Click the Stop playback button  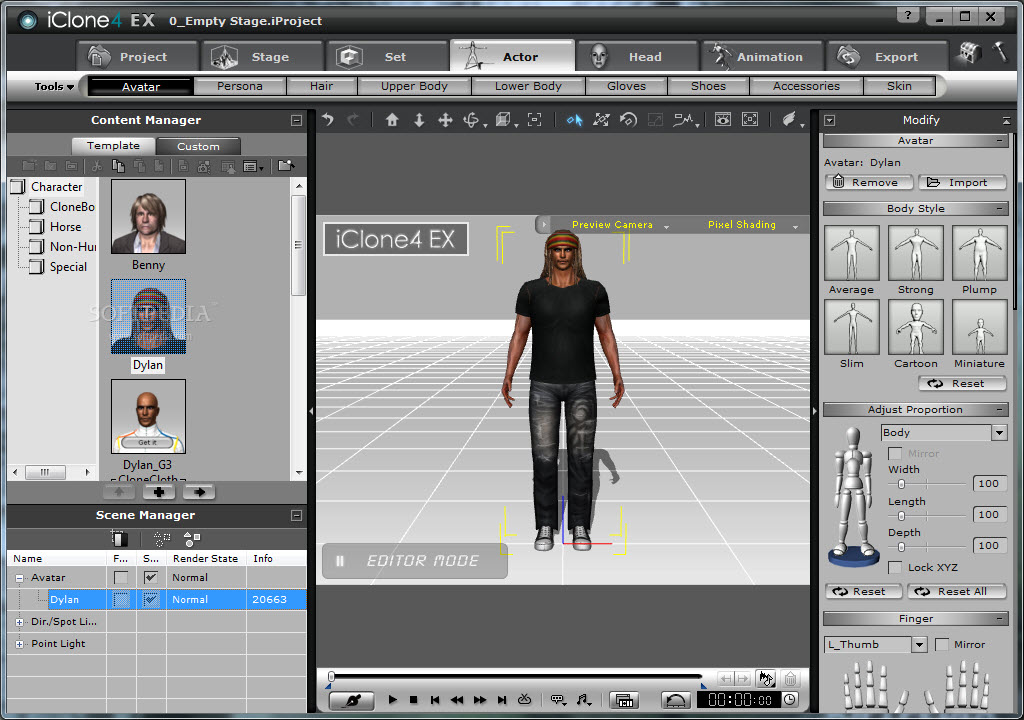413,700
